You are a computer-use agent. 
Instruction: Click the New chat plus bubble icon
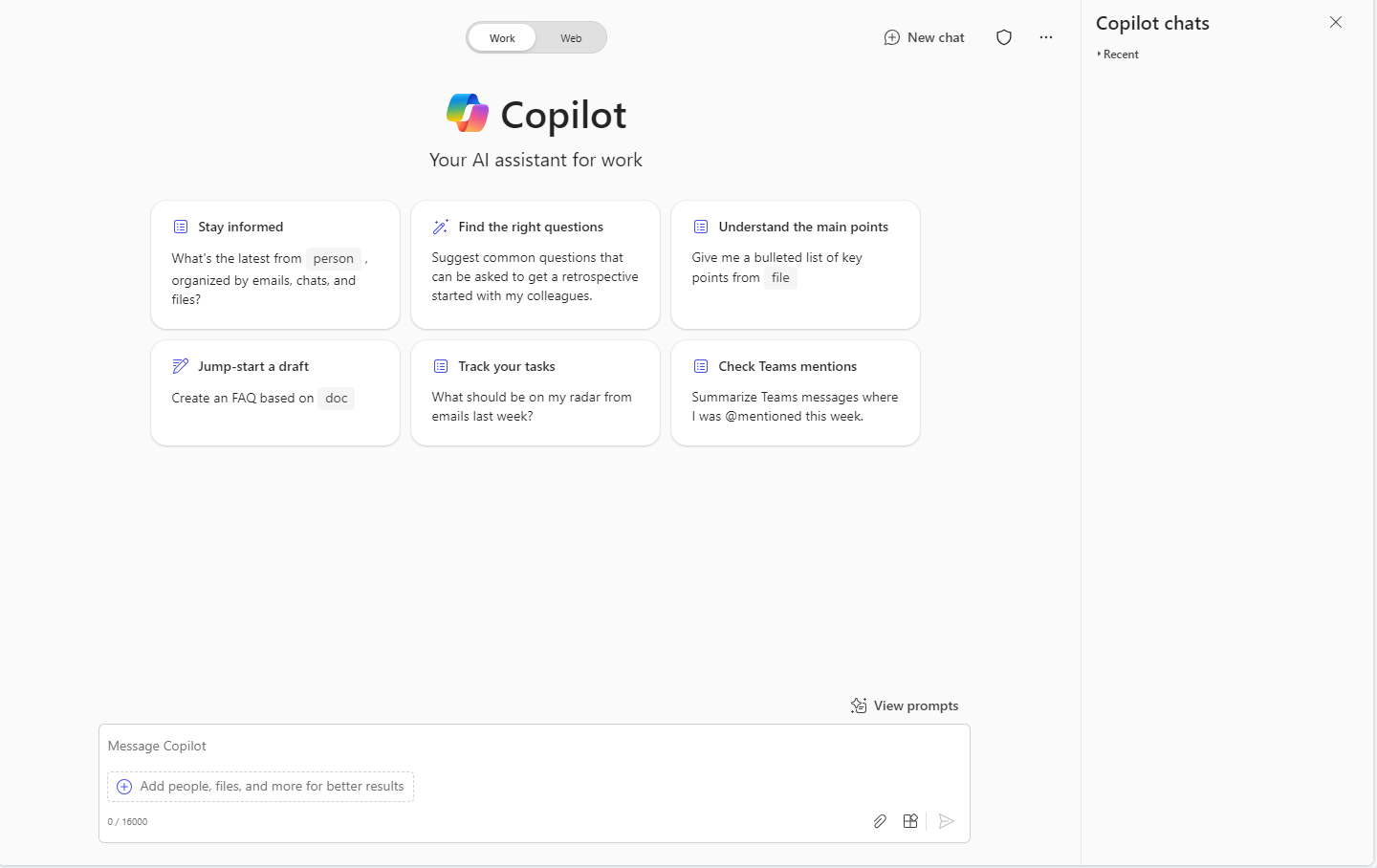coord(892,37)
